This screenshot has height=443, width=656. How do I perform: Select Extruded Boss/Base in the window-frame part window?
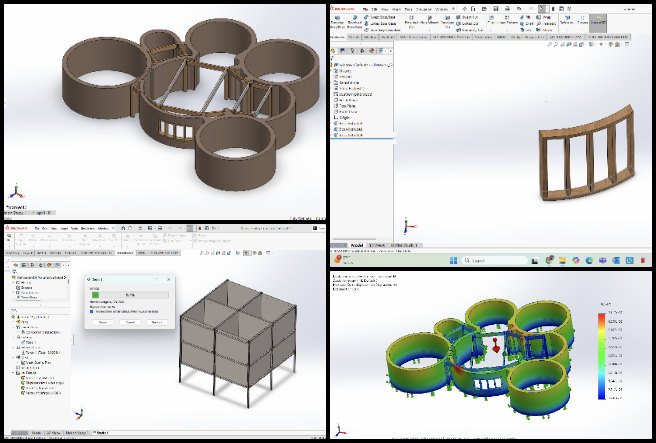tap(337, 23)
